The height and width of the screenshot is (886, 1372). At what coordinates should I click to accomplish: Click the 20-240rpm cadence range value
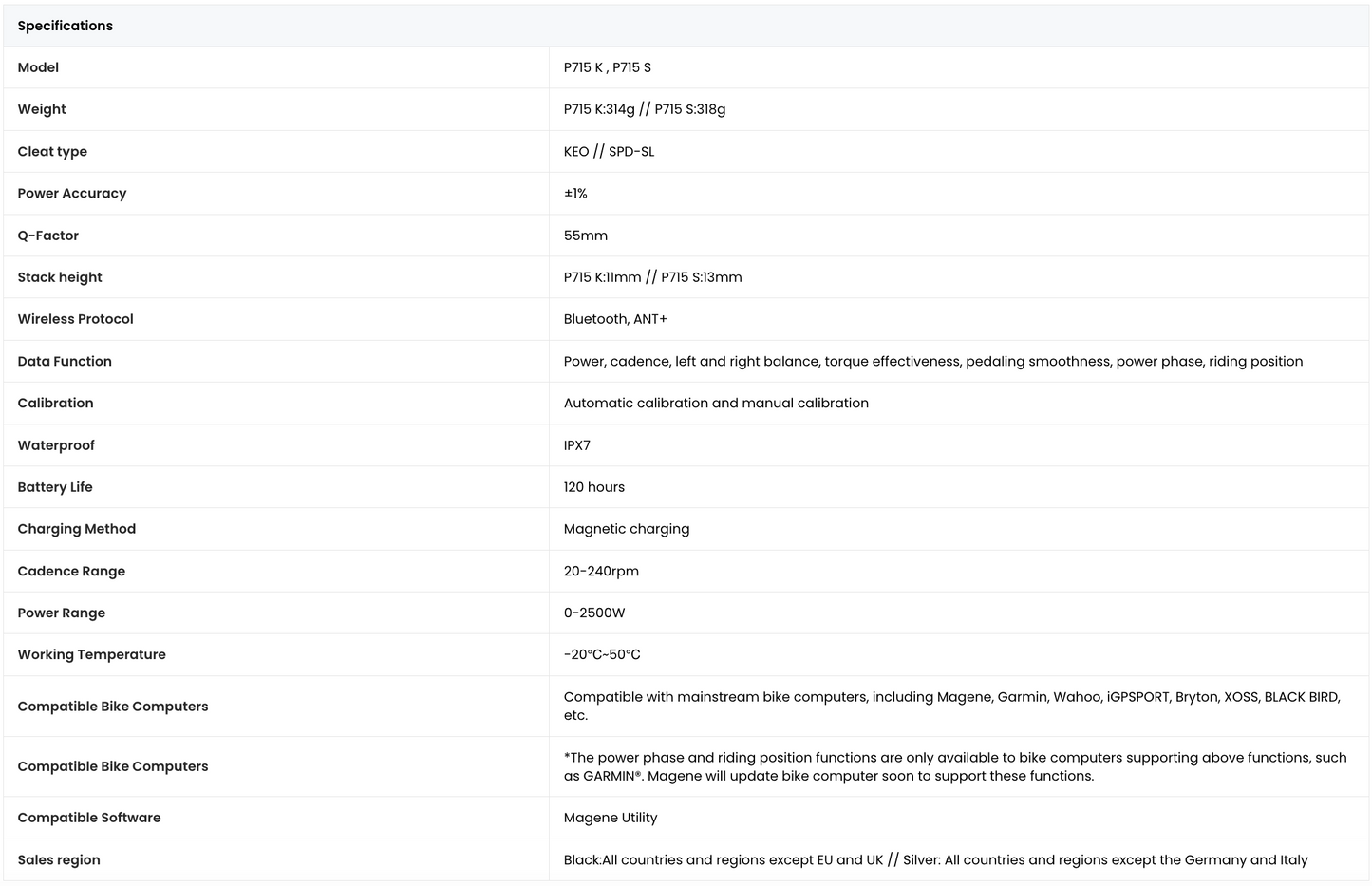(x=601, y=571)
